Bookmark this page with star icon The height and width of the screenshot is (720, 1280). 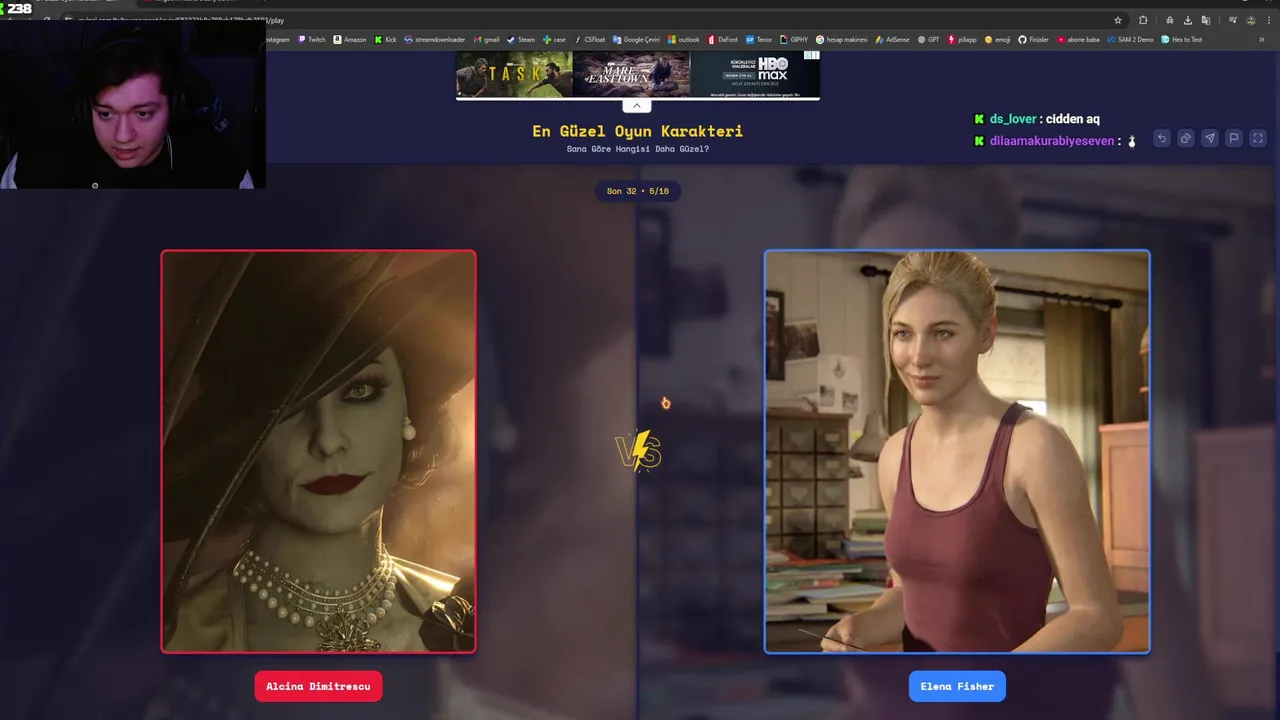pos(1118,20)
